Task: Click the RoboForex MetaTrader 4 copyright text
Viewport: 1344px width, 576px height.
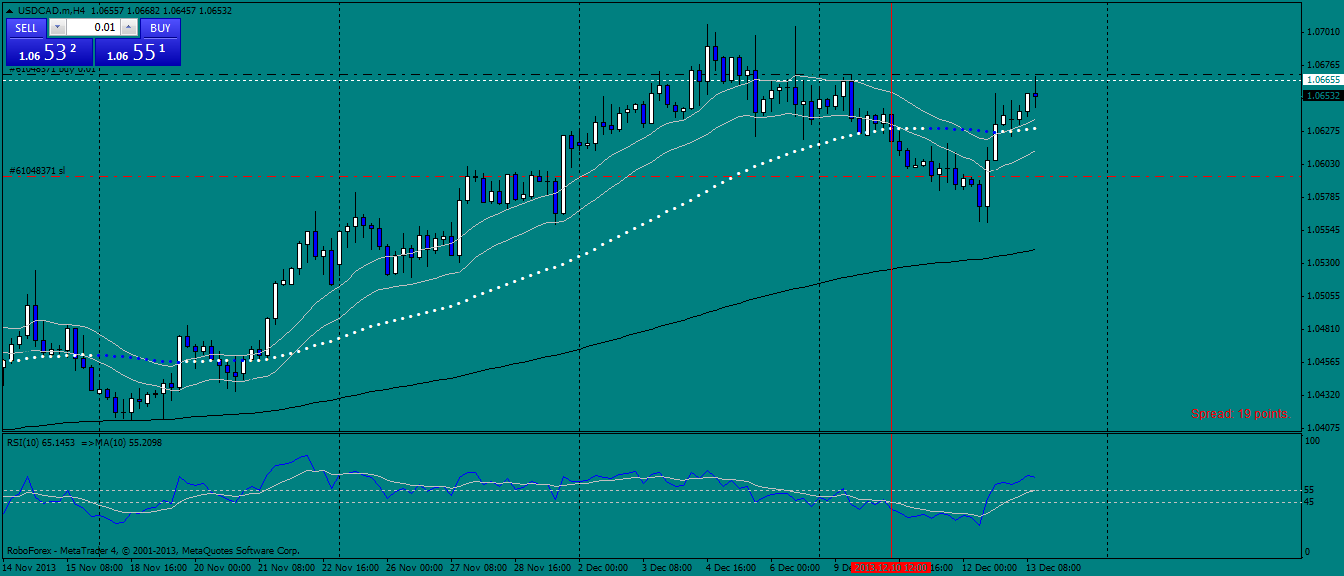Action: click(x=153, y=550)
